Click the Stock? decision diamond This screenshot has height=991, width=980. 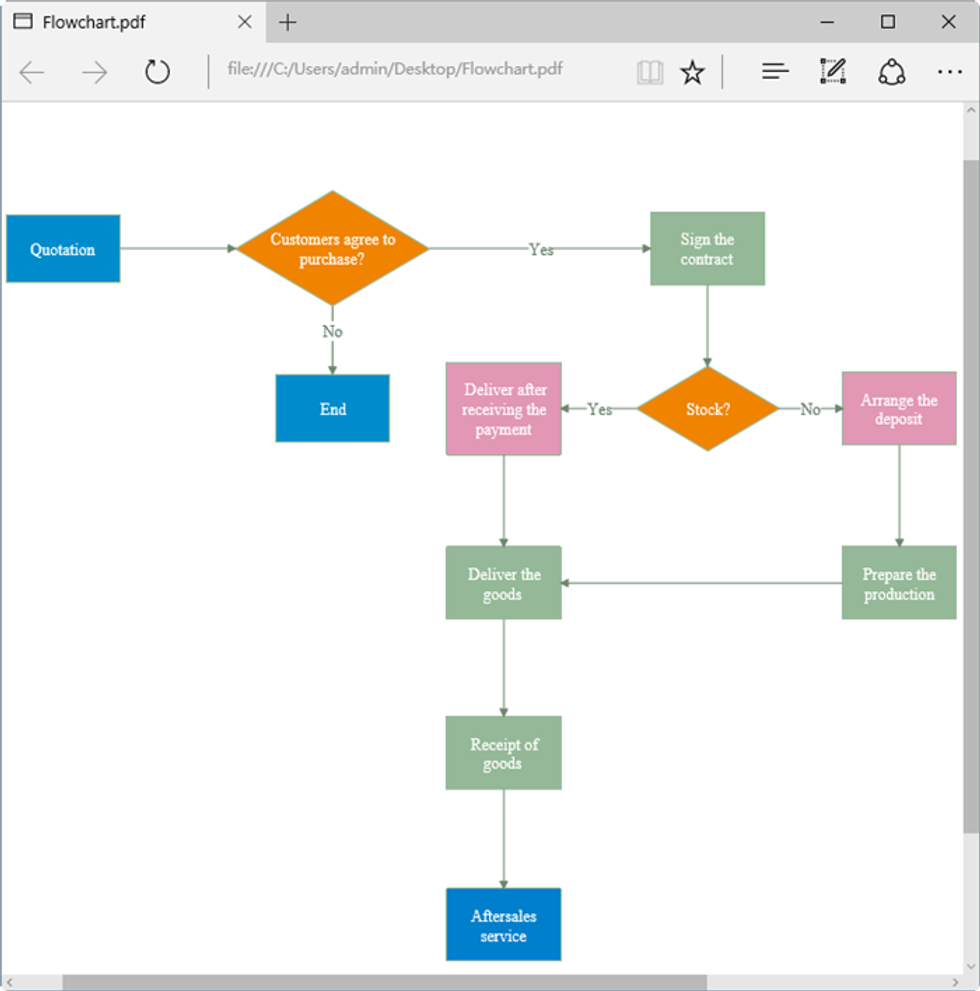tap(707, 409)
